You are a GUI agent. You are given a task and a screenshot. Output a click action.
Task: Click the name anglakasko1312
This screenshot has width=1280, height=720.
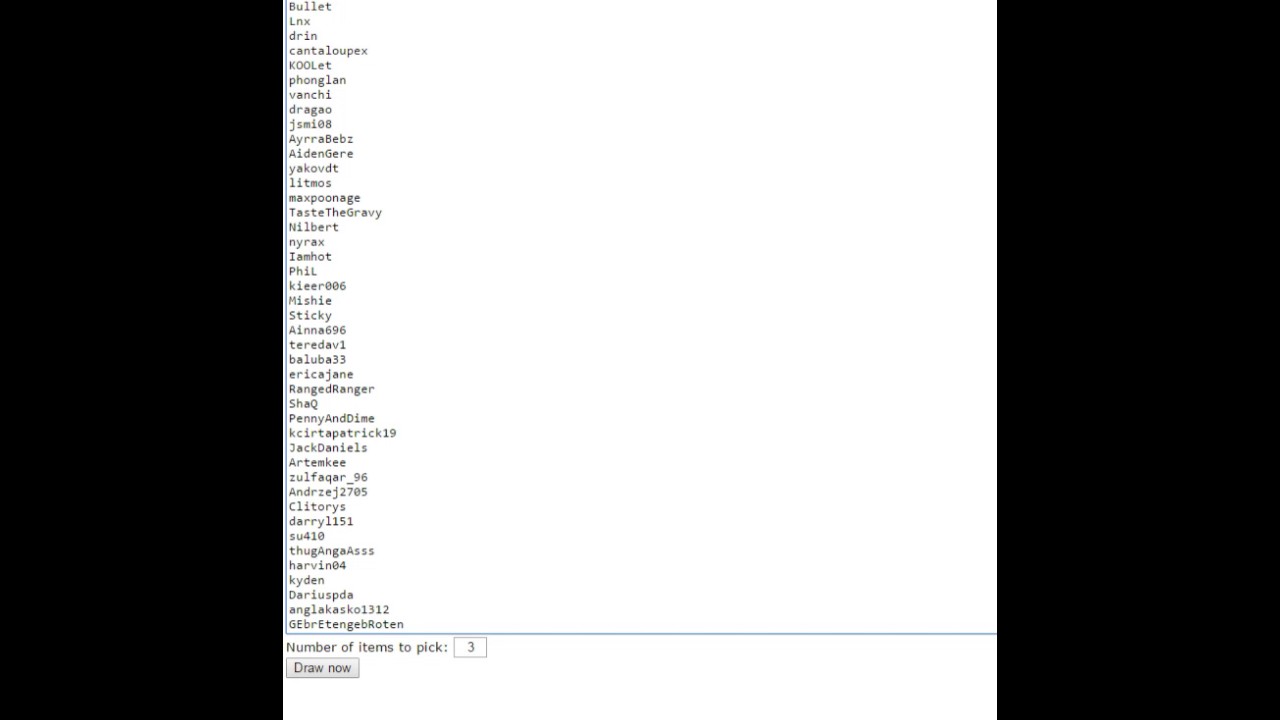pos(339,609)
